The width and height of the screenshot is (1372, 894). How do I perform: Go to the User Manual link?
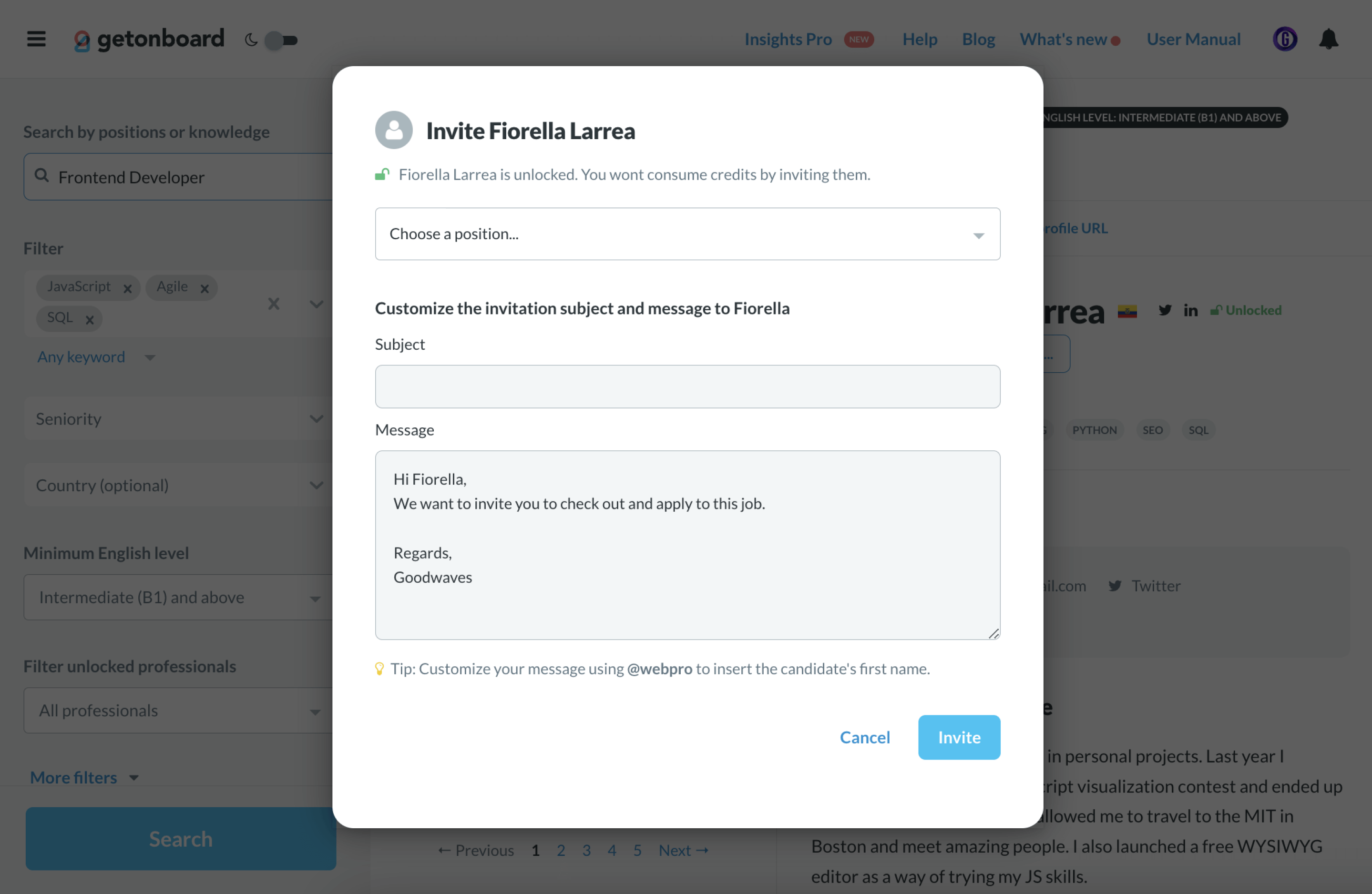[x=1193, y=39]
